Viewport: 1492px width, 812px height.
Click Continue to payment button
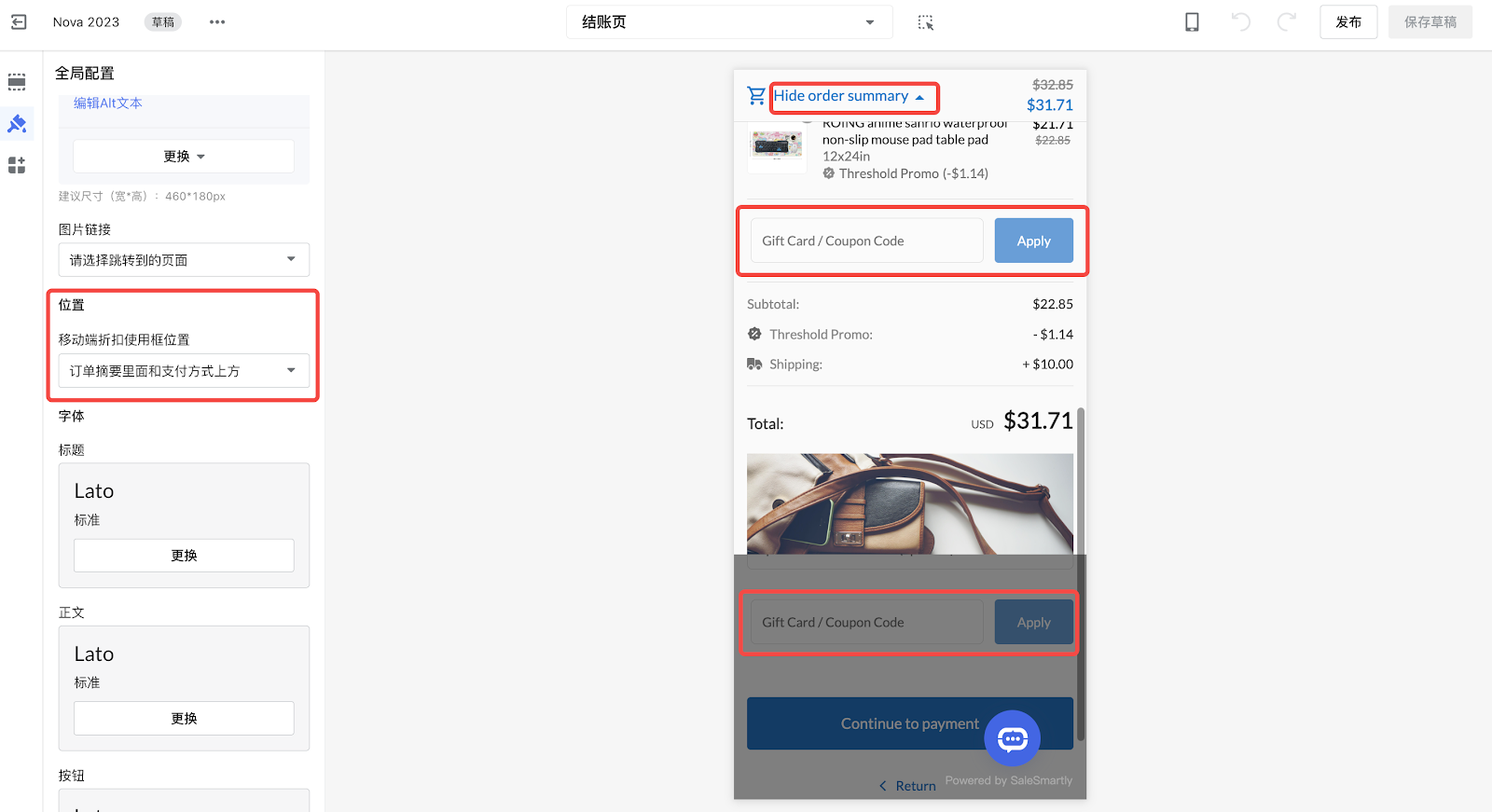click(910, 723)
